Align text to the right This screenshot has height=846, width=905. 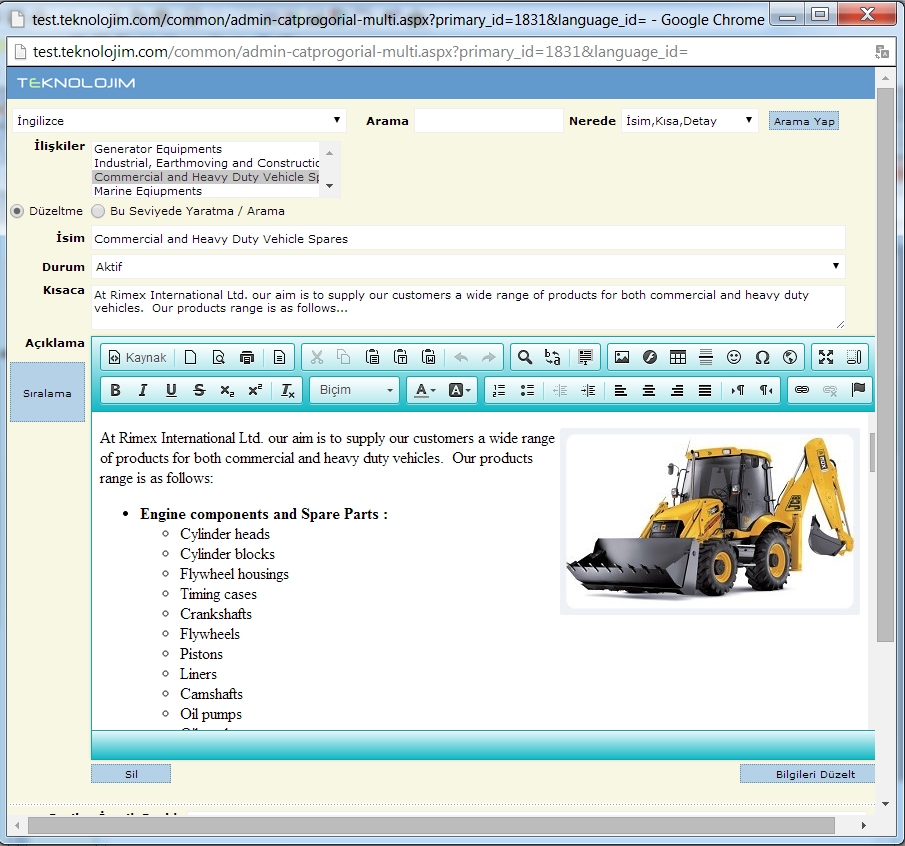click(677, 390)
